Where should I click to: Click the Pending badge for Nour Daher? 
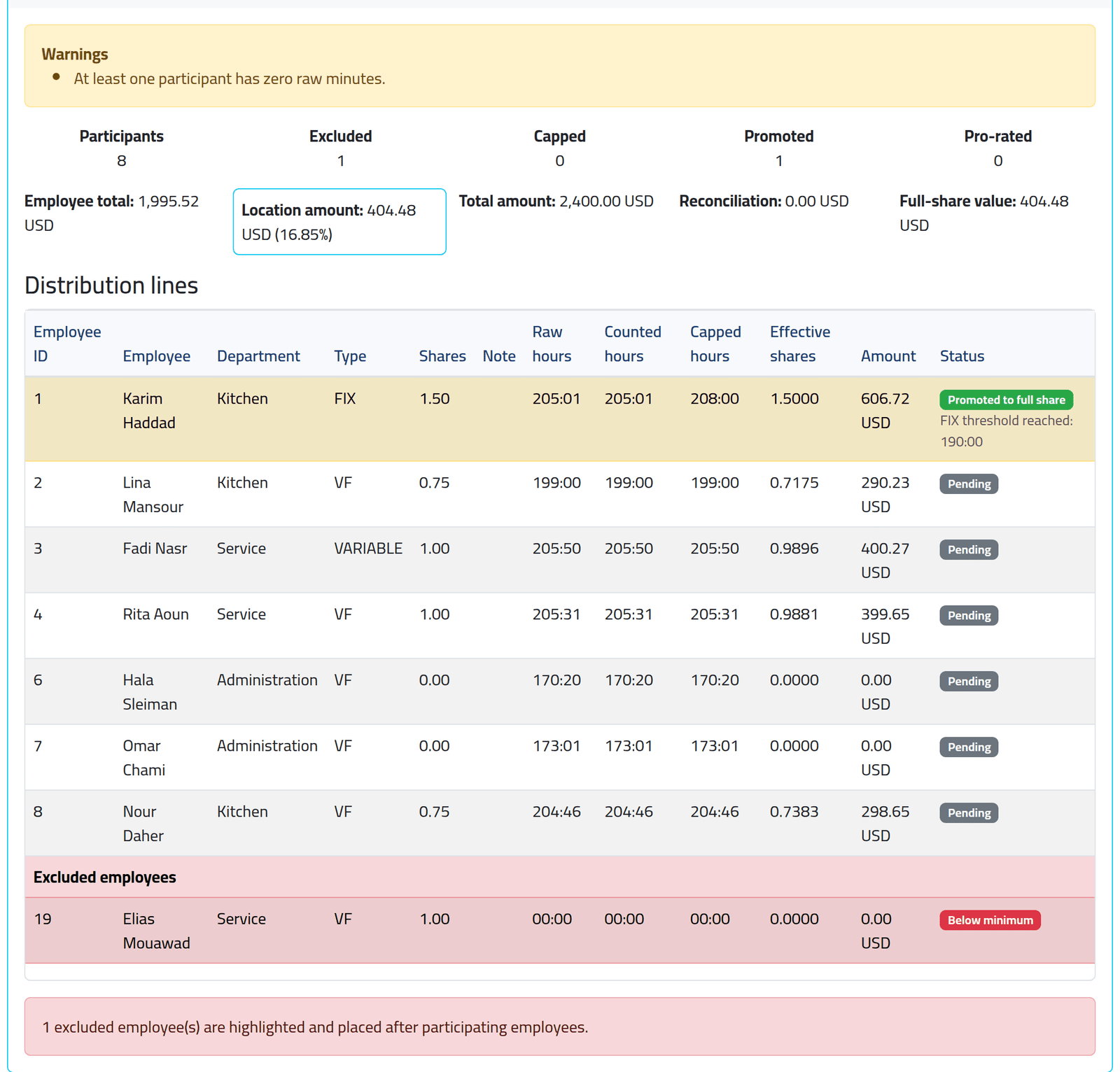tap(969, 812)
